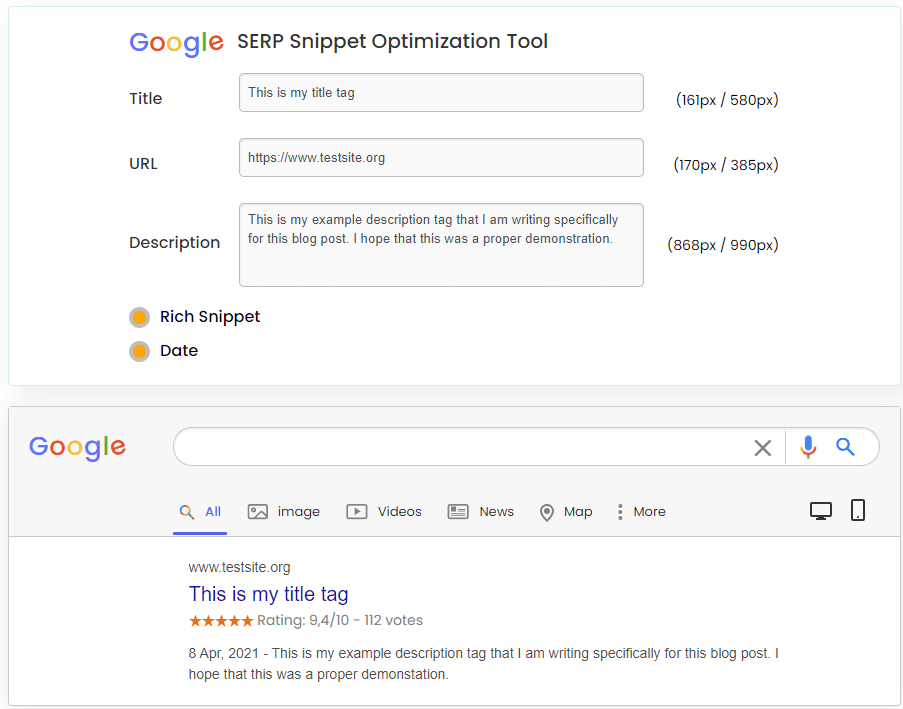Open the Videos tab via its play icon

pyautogui.click(x=357, y=511)
